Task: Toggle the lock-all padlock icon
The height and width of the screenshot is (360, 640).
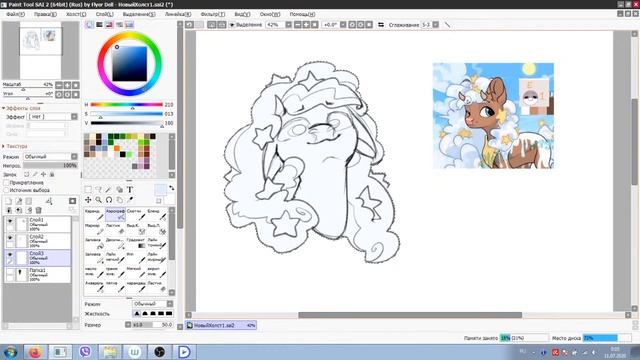Action: 52,175
